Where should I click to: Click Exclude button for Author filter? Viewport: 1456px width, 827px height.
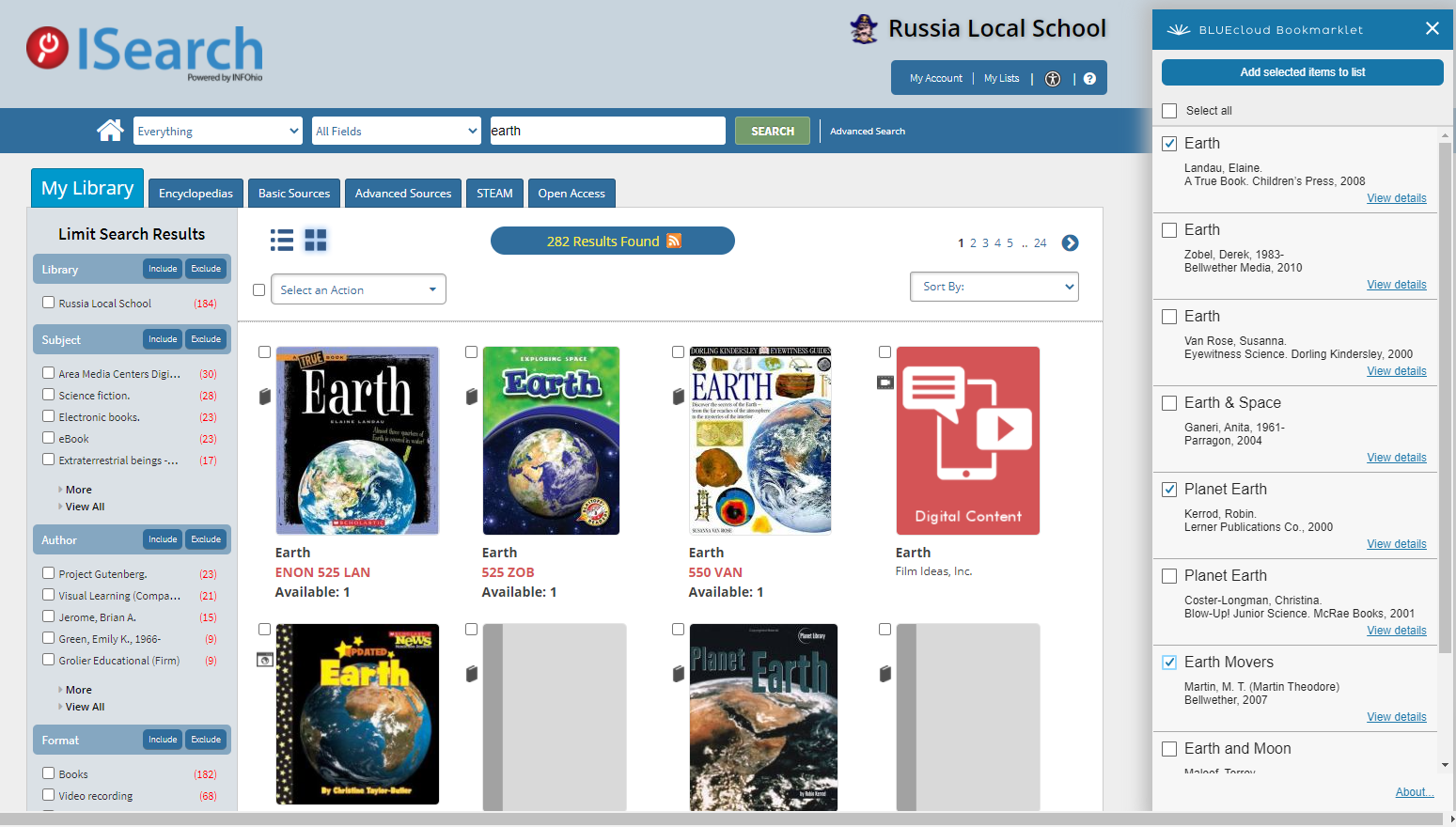point(206,539)
